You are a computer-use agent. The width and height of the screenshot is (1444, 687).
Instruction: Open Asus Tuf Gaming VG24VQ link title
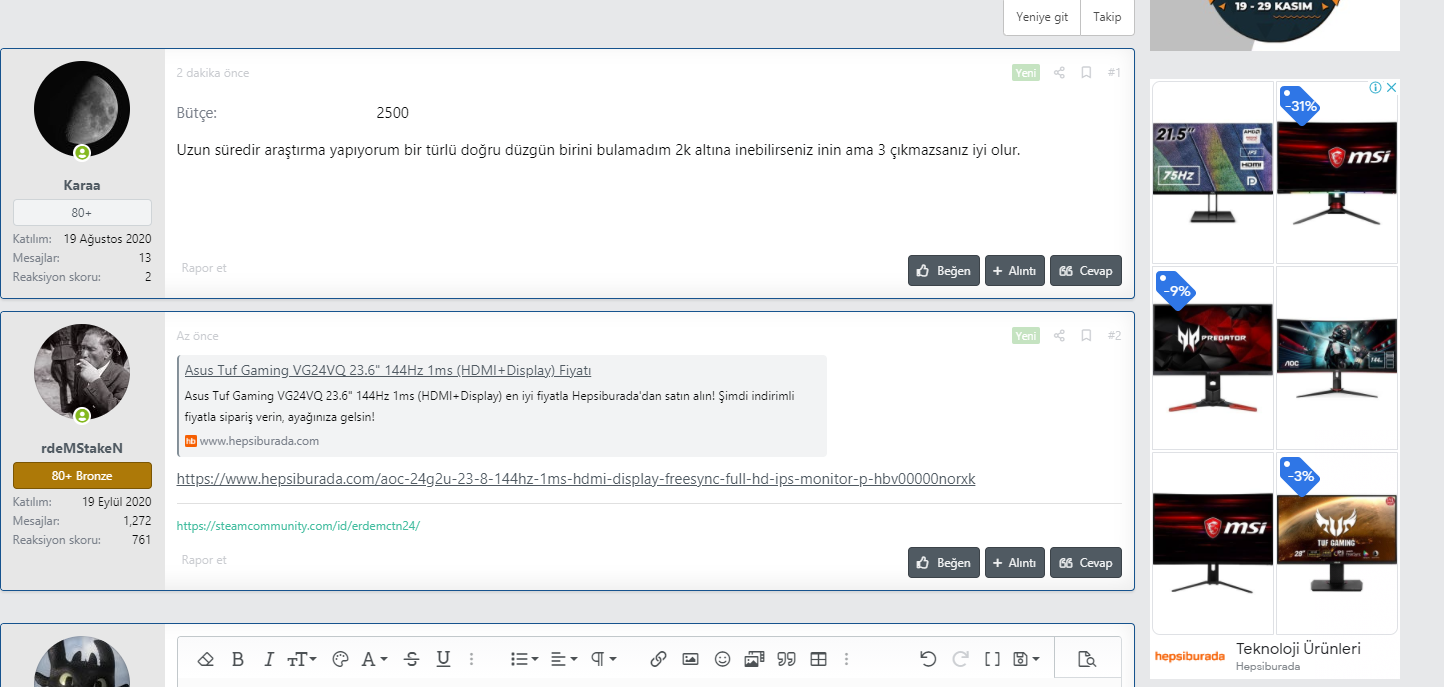(x=388, y=370)
